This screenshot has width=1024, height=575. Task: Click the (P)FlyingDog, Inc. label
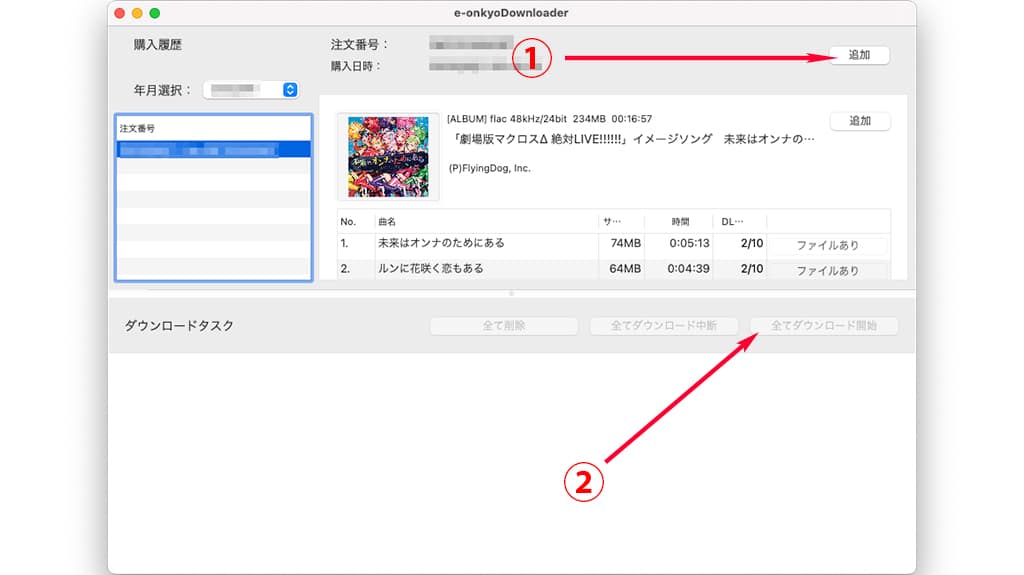(x=490, y=168)
